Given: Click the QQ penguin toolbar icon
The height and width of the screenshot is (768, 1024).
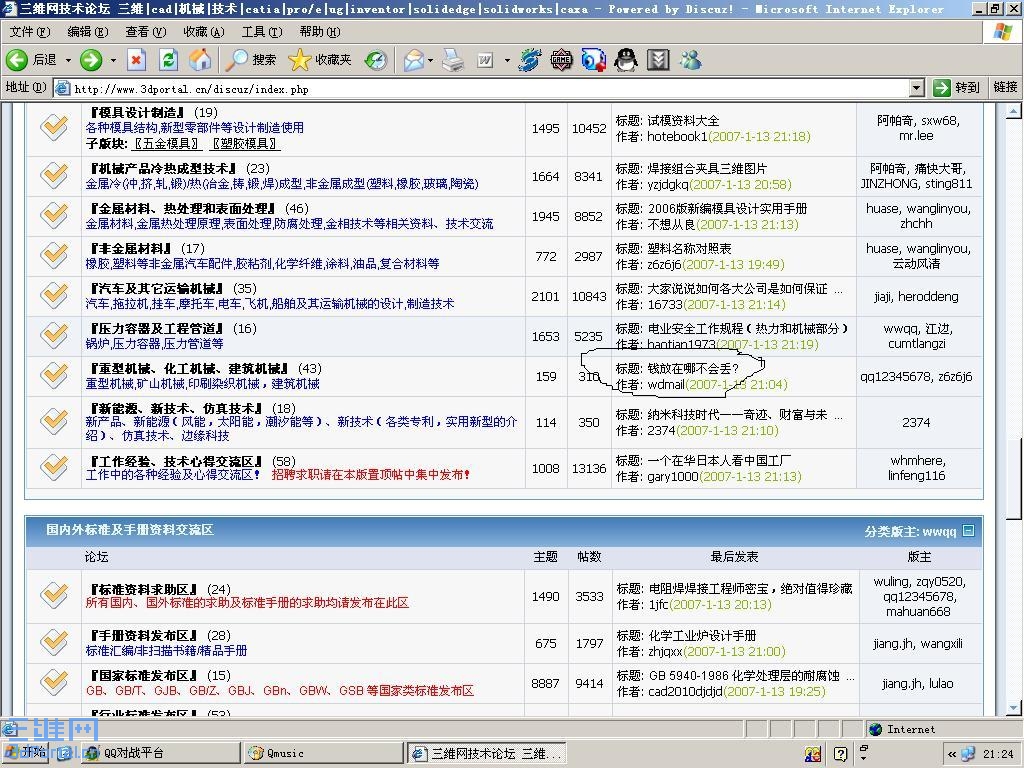Looking at the screenshot, I should (626, 60).
